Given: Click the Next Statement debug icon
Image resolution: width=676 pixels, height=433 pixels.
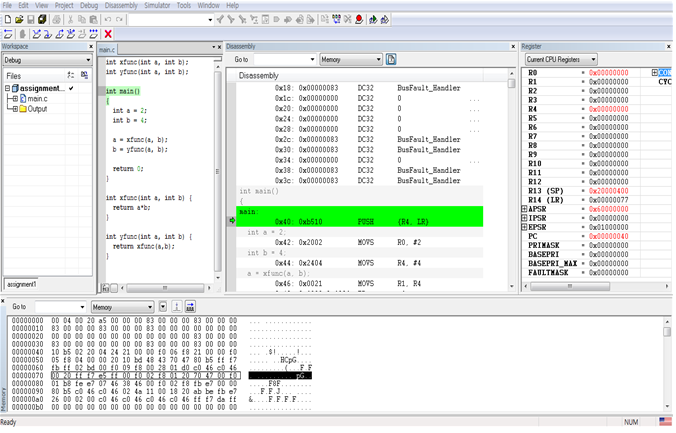Looking at the screenshot, I should coord(71,34).
